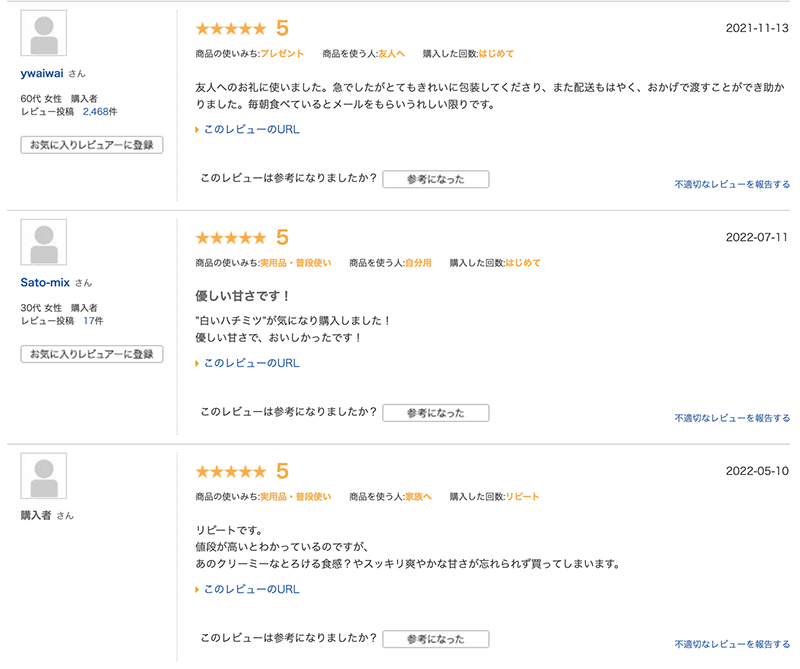
Task: Click the anonymous purchaser's avatar icon
Action: tap(44, 476)
